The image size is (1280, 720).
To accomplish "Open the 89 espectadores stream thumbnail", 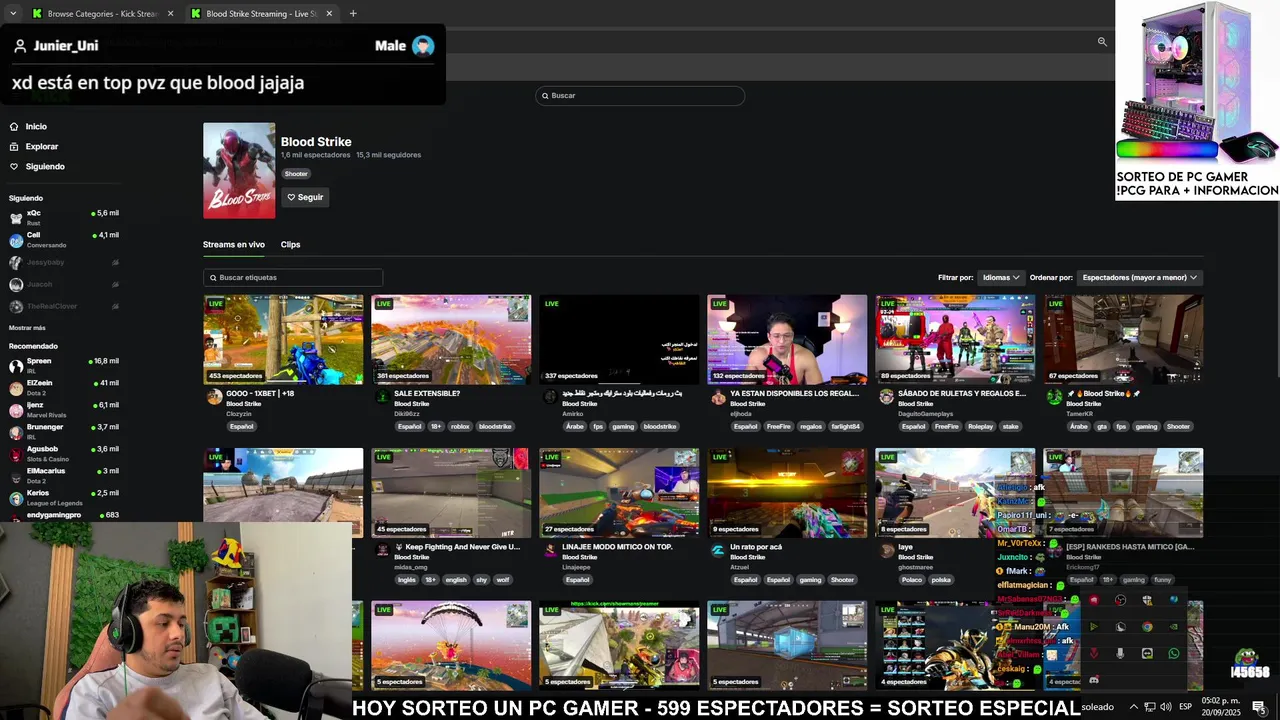I will 955,339.
